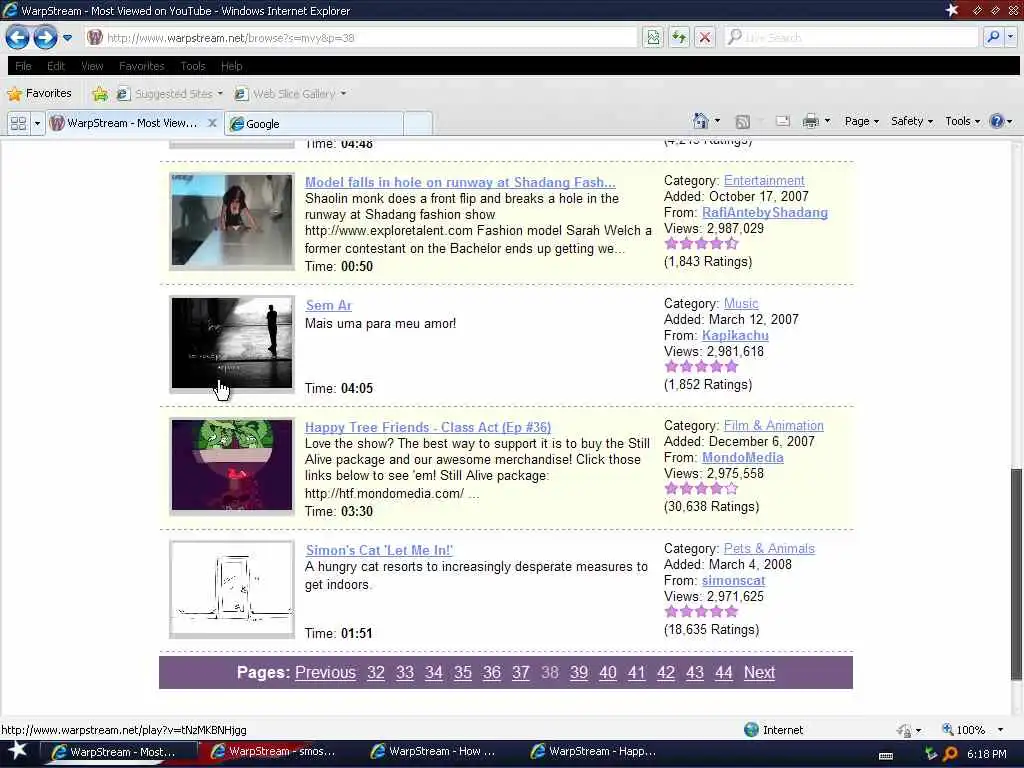Viewport: 1024px width, 768px height.
Task: Switch to 'WarpStream - How ...' taskbar window
Action: coord(434,752)
